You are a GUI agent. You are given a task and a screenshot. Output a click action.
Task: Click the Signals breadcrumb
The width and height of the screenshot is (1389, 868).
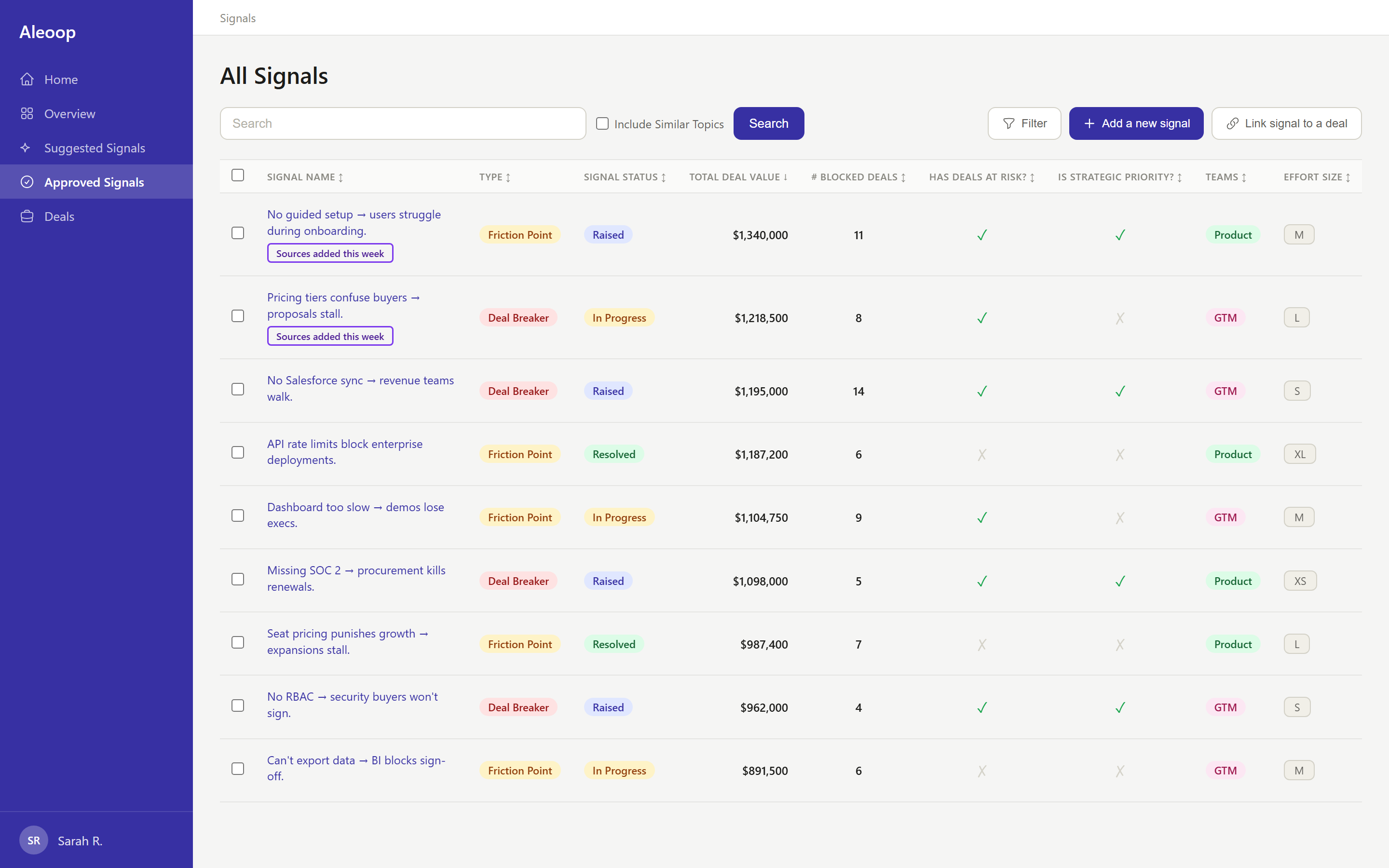click(x=238, y=18)
